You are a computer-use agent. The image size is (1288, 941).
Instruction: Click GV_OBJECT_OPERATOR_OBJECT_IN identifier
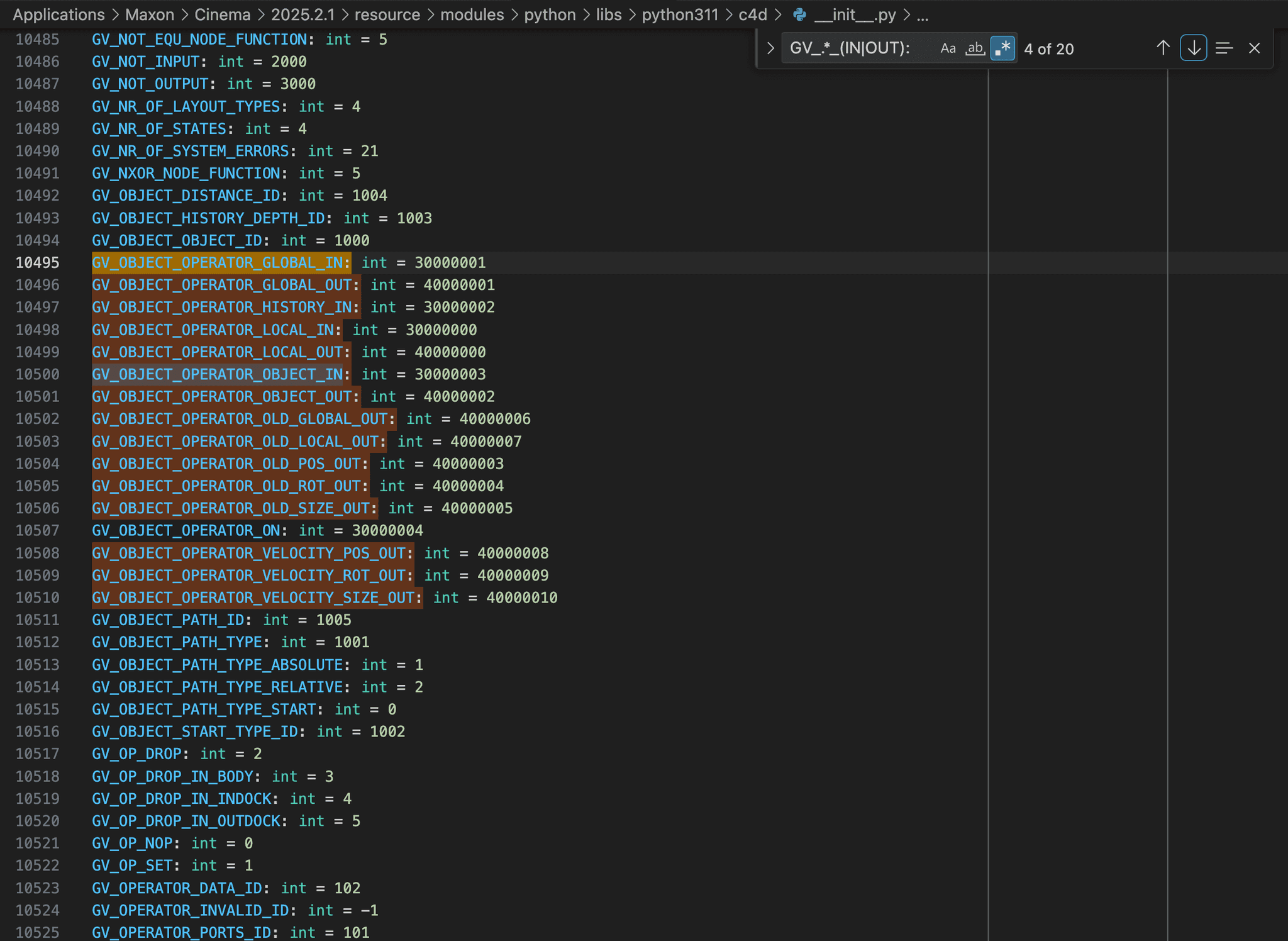(x=217, y=374)
